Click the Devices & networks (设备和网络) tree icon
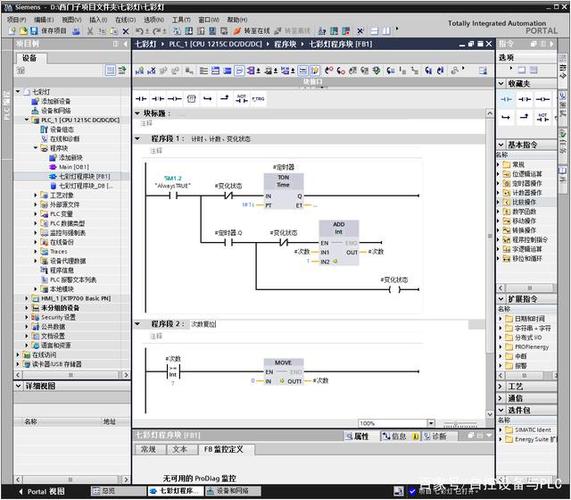Viewport: 571px width, 500px height. click(35, 110)
